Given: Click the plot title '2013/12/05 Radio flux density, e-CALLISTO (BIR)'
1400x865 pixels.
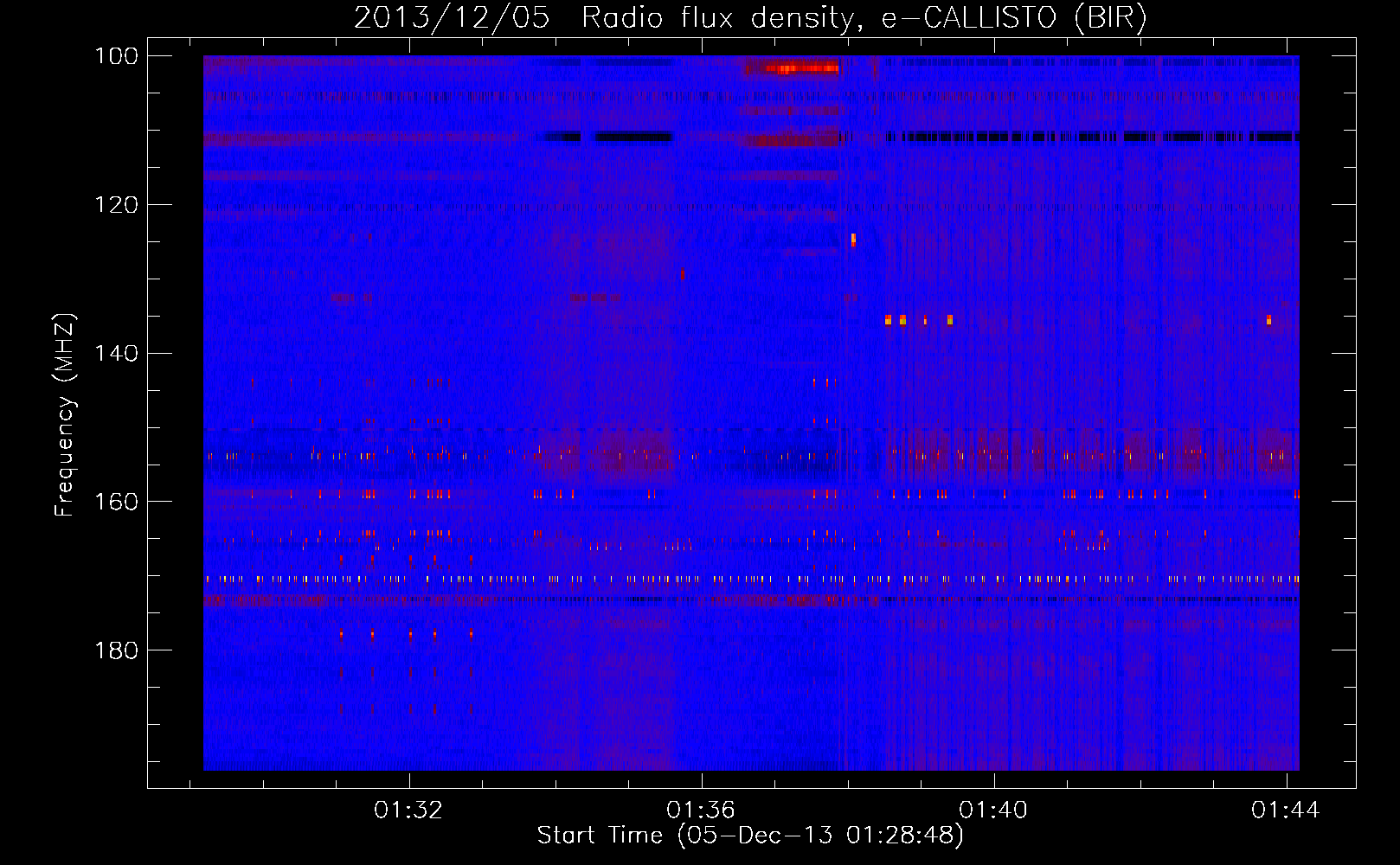Looking at the screenshot, I should pos(750,18).
